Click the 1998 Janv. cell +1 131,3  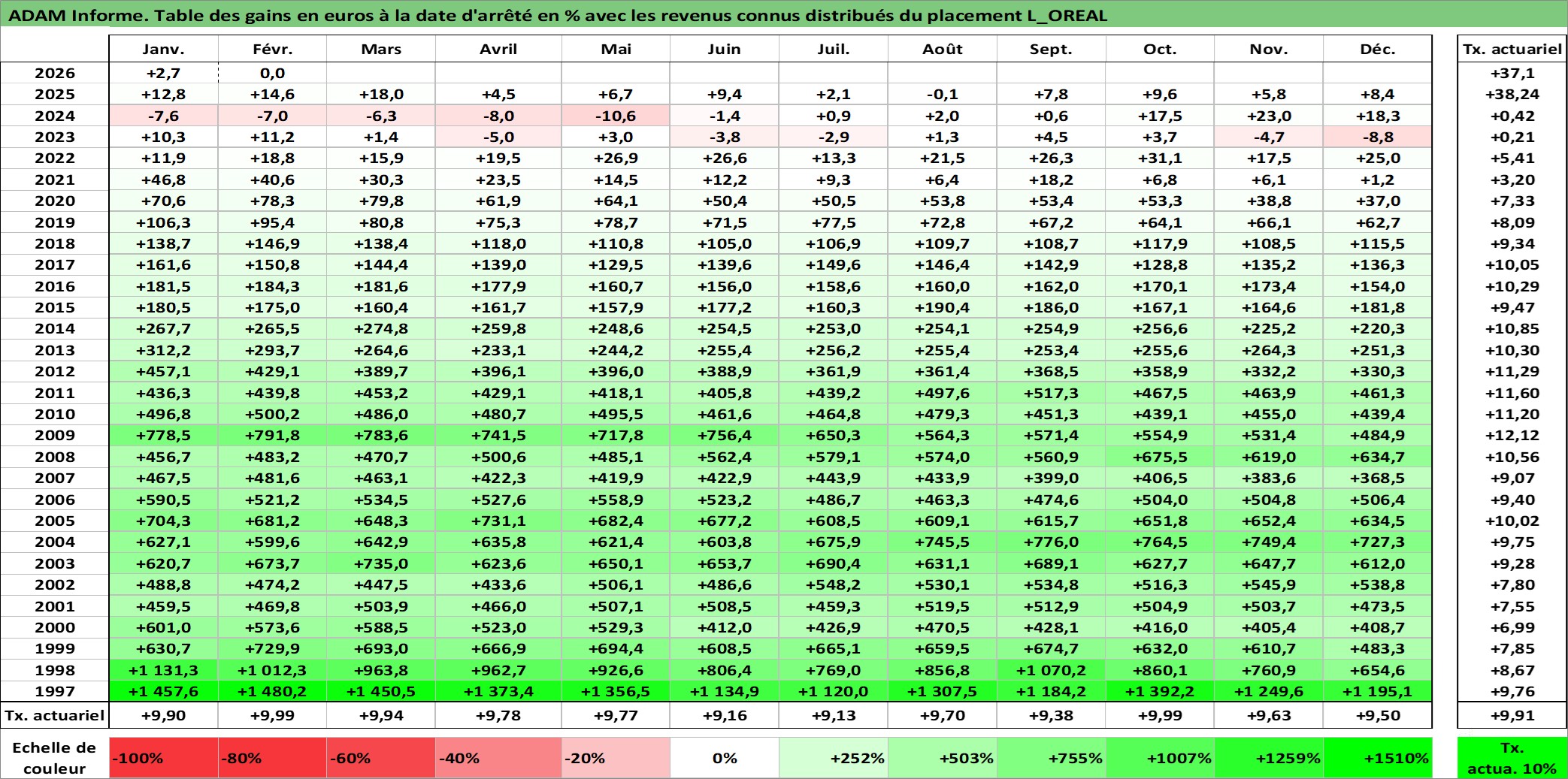pos(163,670)
